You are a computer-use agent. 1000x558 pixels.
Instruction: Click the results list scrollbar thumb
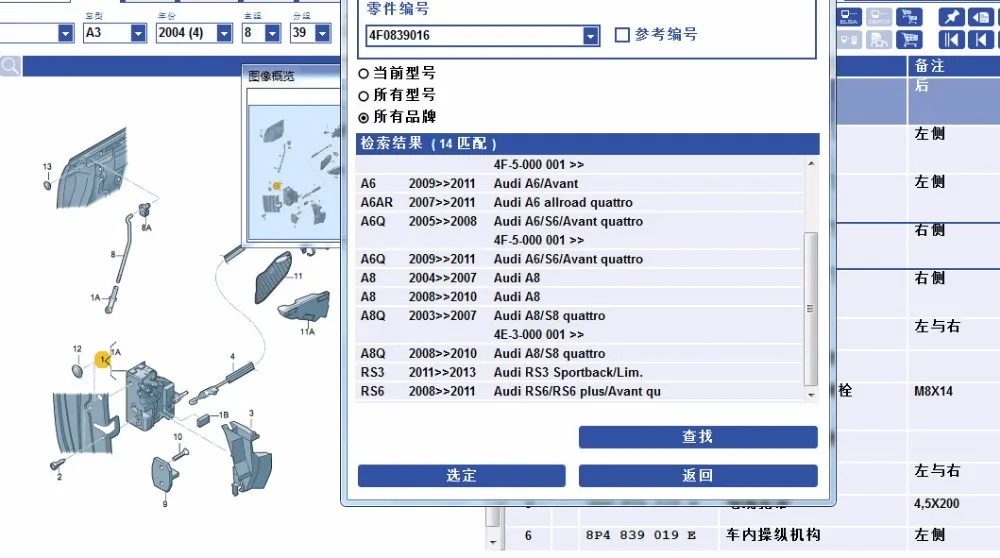tap(811, 309)
